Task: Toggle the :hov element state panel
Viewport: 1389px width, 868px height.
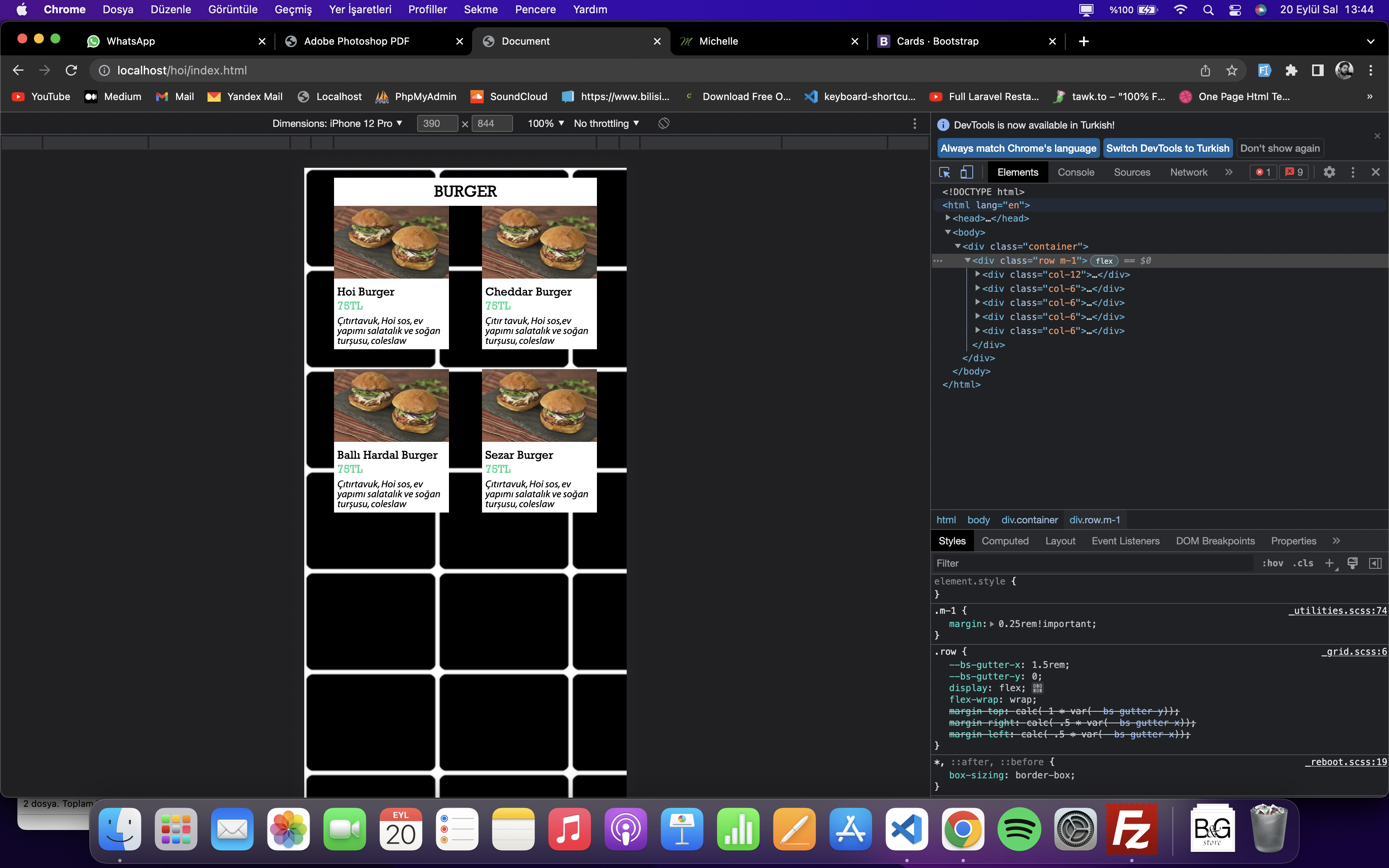Action: (x=1272, y=563)
